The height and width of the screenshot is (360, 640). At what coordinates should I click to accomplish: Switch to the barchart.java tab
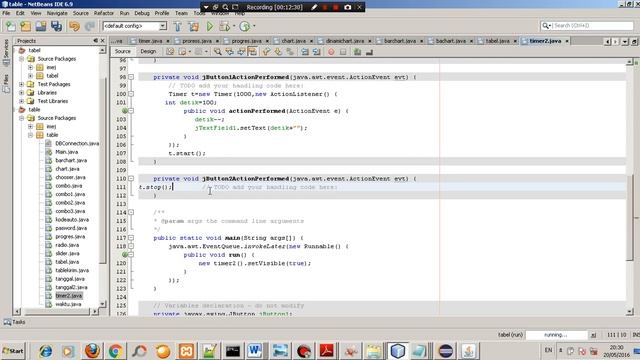[x=400, y=41]
